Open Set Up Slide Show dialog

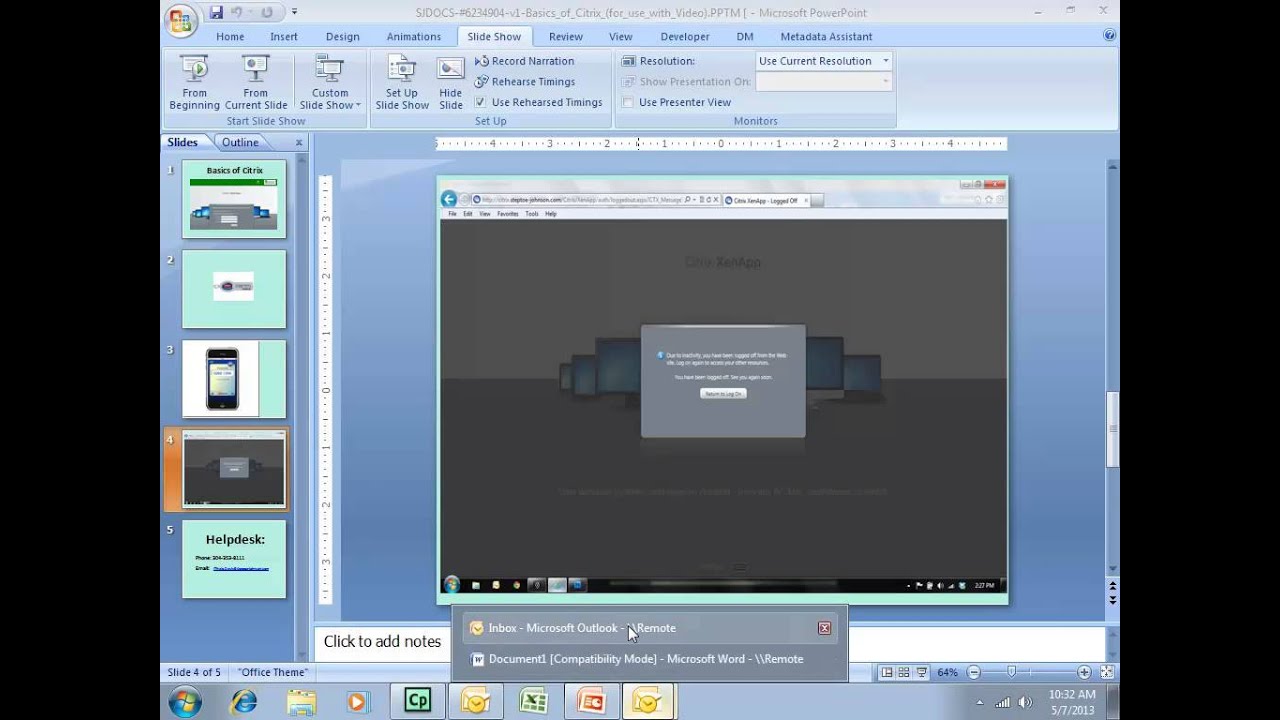click(402, 83)
